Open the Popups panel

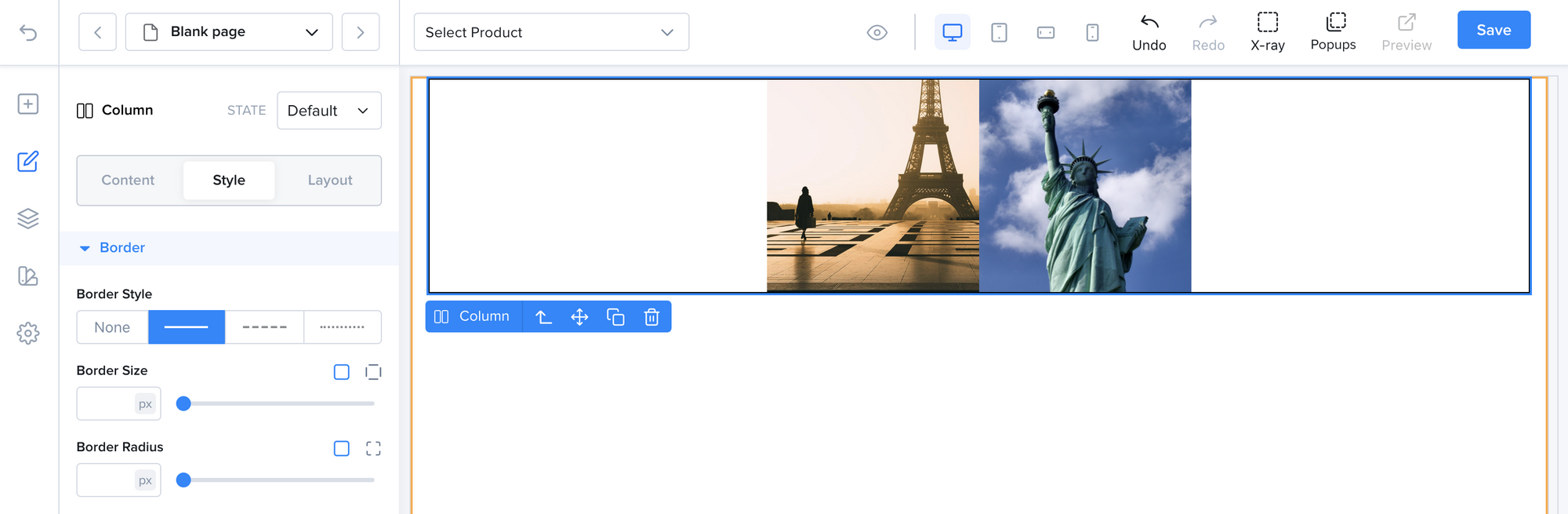coord(1333,32)
